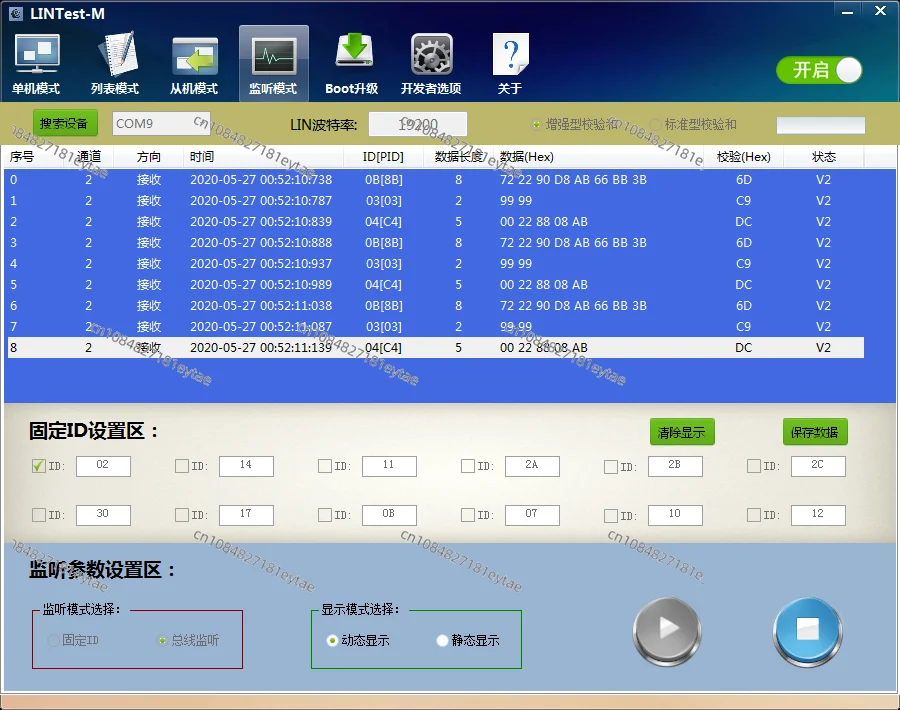Check the ID 2A checkbox
The image size is (900, 710).
pyautogui.click(x=468, y=466)
